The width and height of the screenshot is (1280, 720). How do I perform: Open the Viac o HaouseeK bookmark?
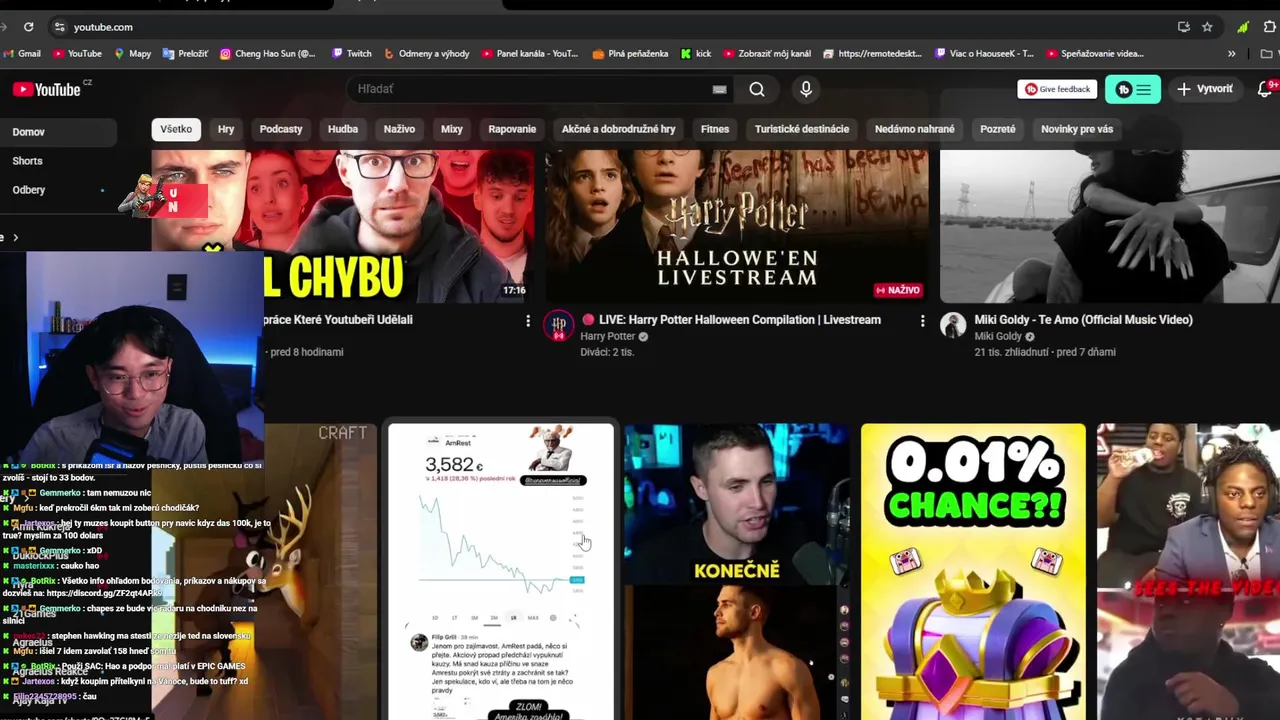(x=984, y=53)
